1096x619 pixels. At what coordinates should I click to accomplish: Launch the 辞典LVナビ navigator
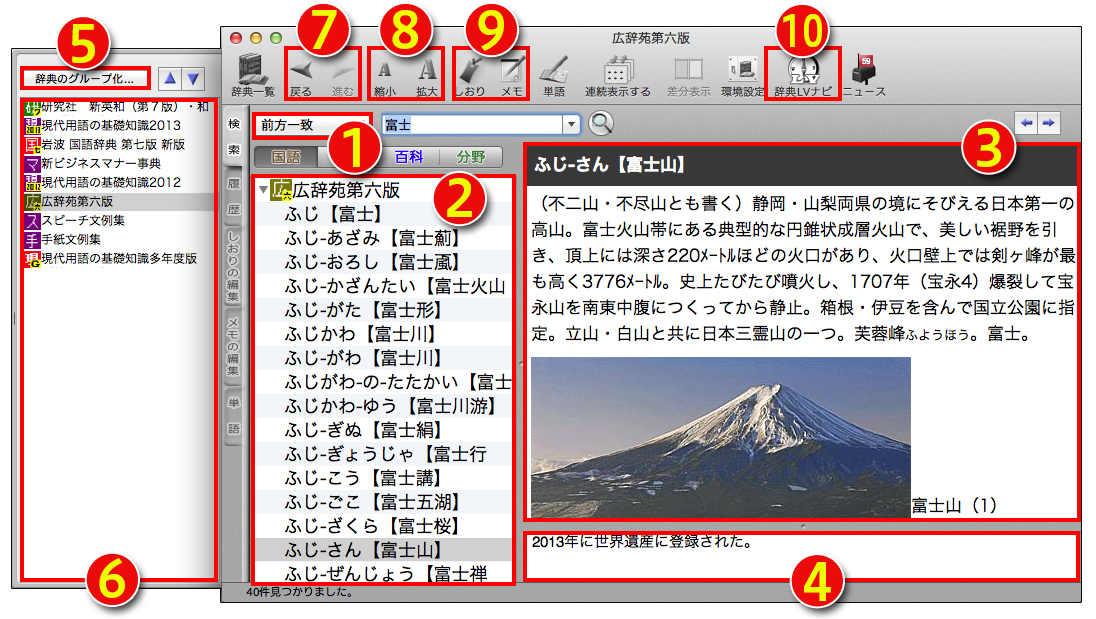[x=802, y=75]
